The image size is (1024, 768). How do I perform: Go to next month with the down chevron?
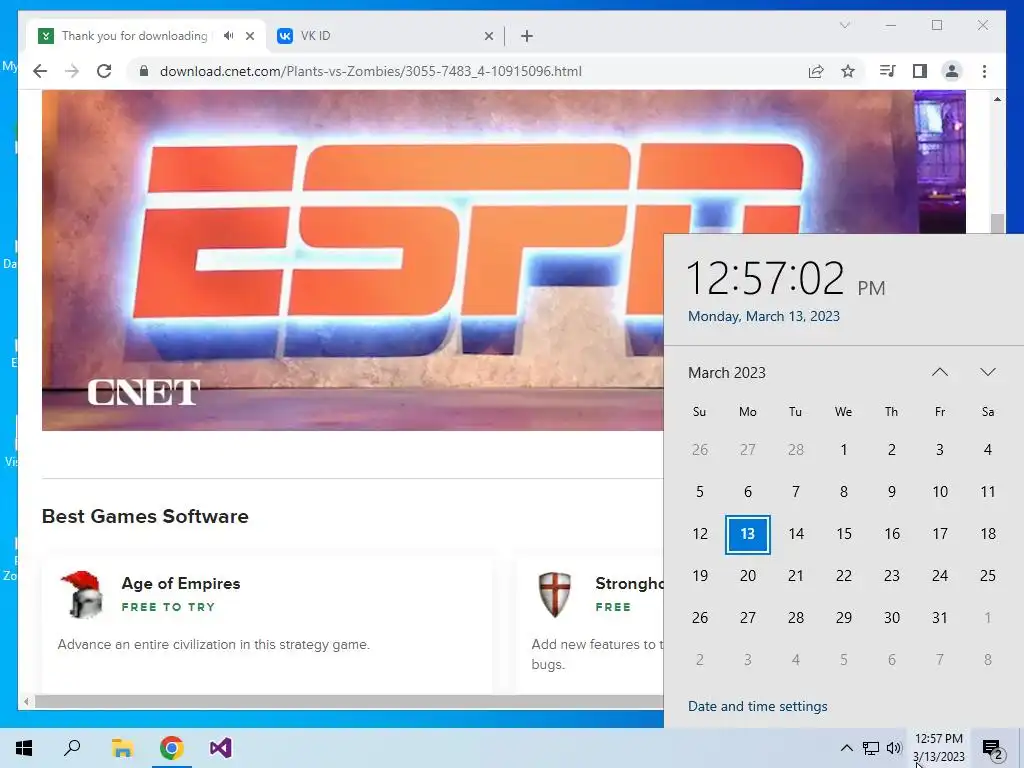pos(987,372)
